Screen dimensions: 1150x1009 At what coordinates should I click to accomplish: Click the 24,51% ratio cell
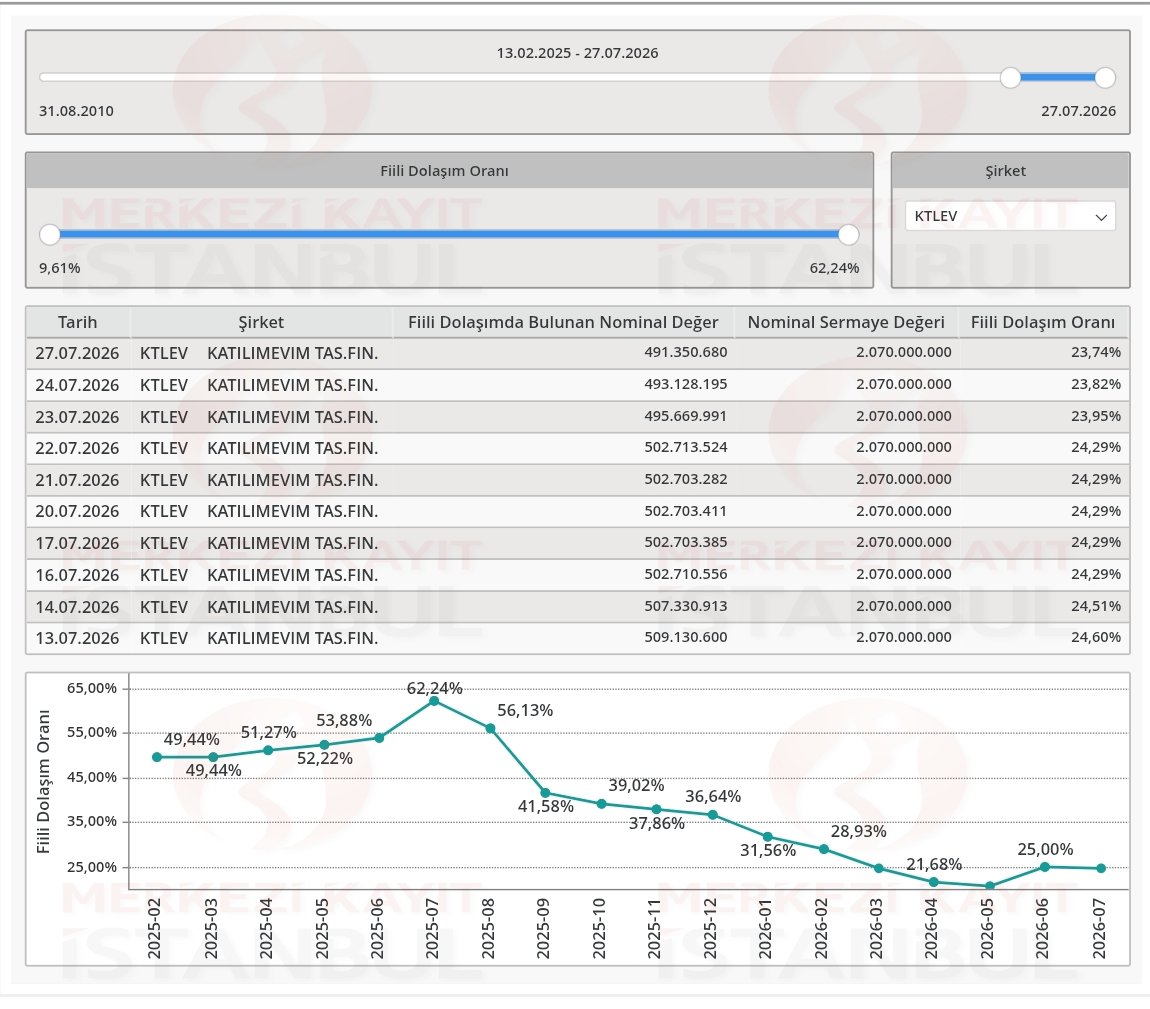pyautogui.click(x=1096, y=606)
